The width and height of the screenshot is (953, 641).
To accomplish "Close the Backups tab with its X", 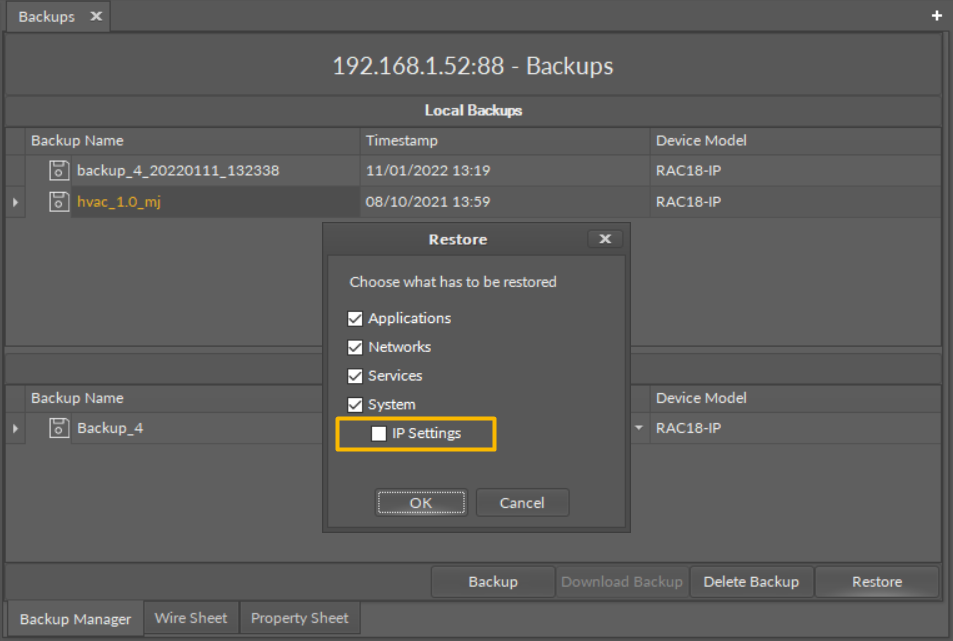I will pos(96,17).
